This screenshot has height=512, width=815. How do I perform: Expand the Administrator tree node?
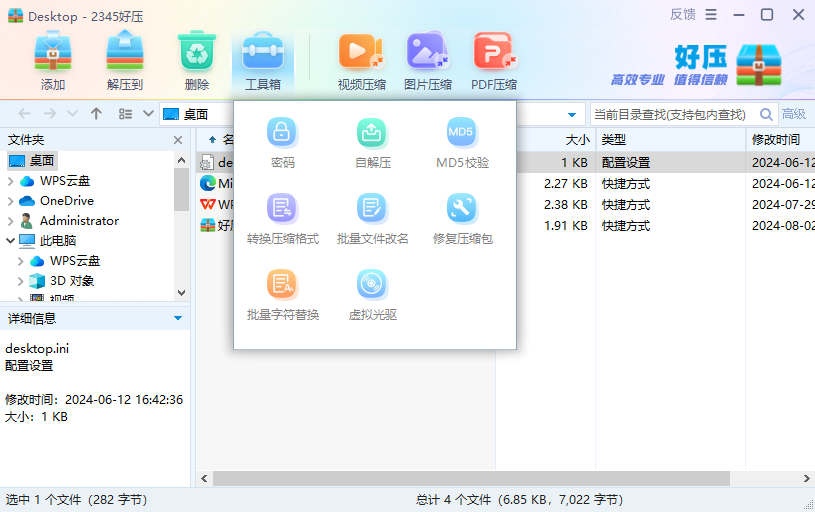[x=10, y=221]
